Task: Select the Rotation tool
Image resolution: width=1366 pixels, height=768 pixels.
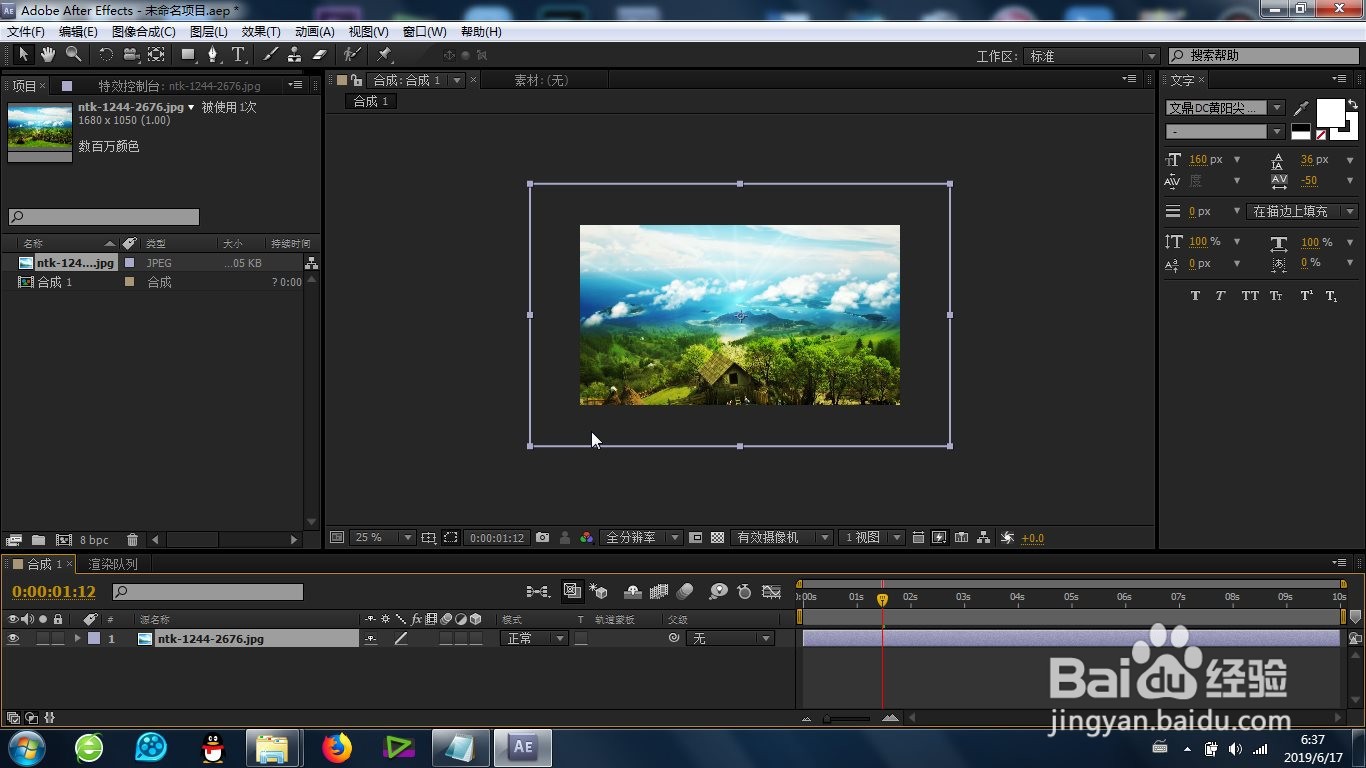Action: [106, 54]
